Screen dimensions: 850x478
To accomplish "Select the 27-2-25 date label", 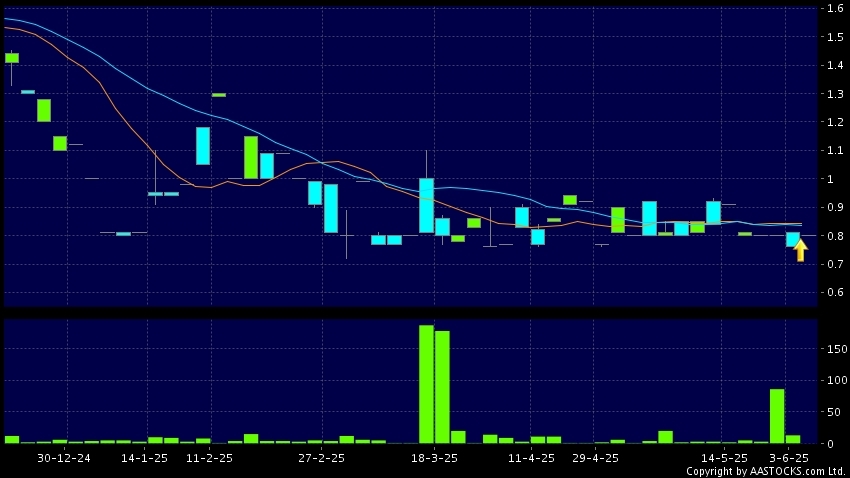I will (x=321, y=458).
